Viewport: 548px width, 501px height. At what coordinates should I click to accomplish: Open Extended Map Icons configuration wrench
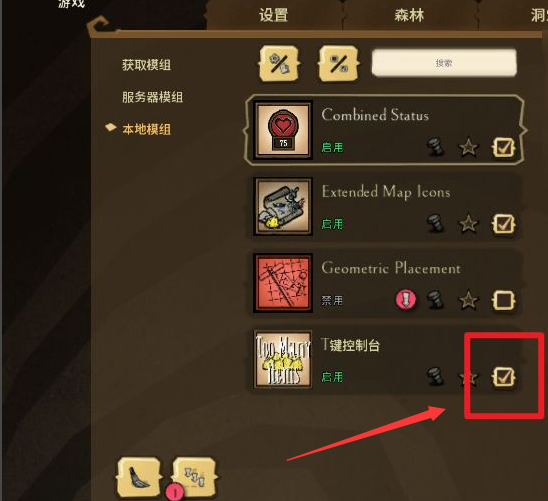click(x=435, y=223)
